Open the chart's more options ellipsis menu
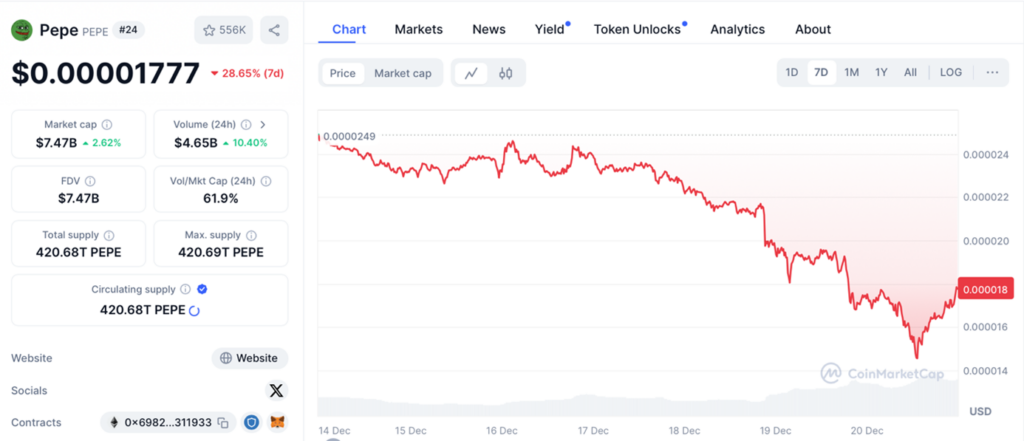 click(x=992, y=72)
